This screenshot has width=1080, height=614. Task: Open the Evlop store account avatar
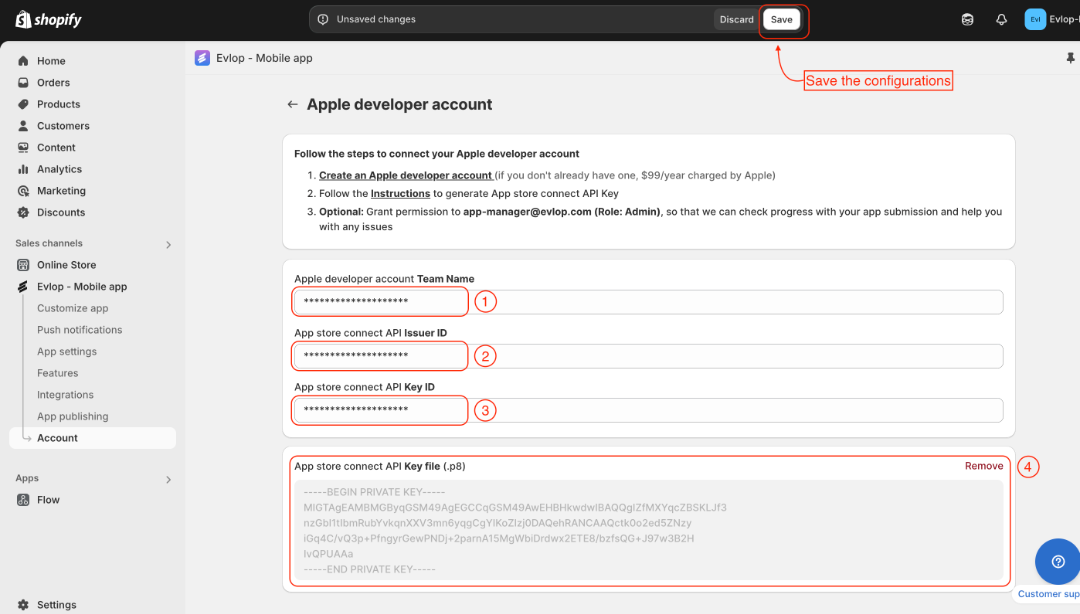[x=1035, y=19]
